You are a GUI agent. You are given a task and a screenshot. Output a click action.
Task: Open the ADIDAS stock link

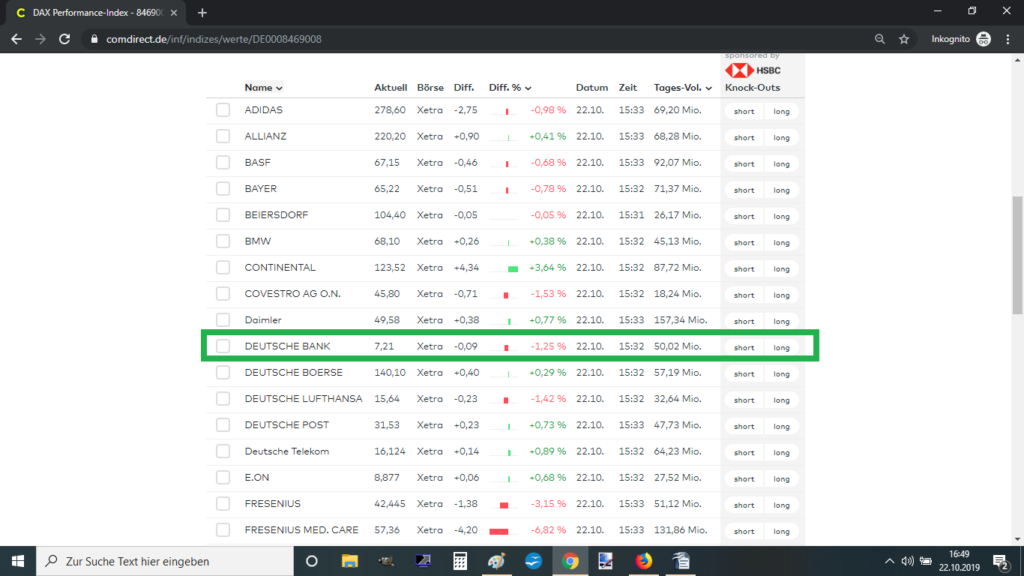click(263, 110)
